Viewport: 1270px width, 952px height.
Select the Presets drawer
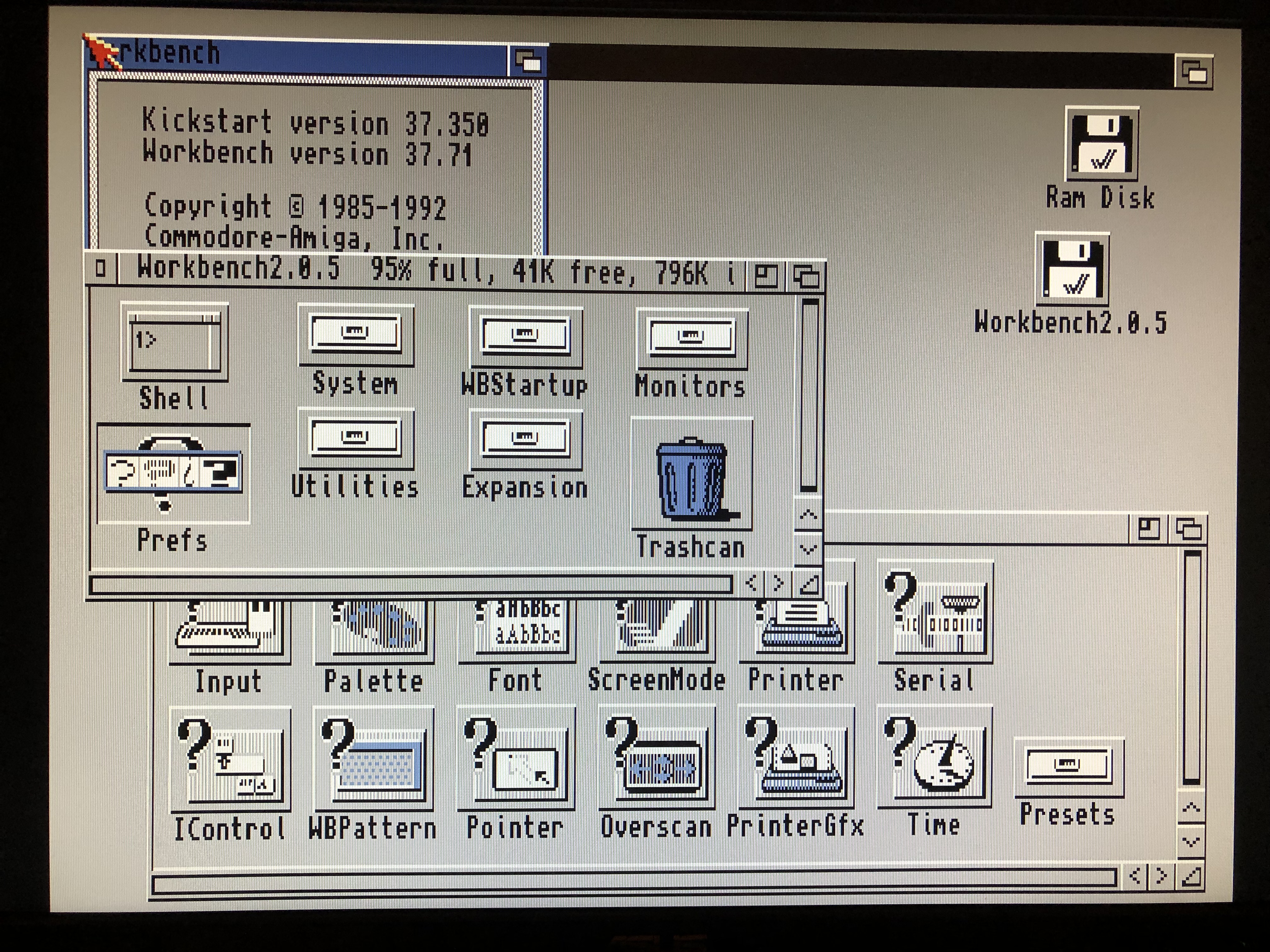pos(1069,768)
